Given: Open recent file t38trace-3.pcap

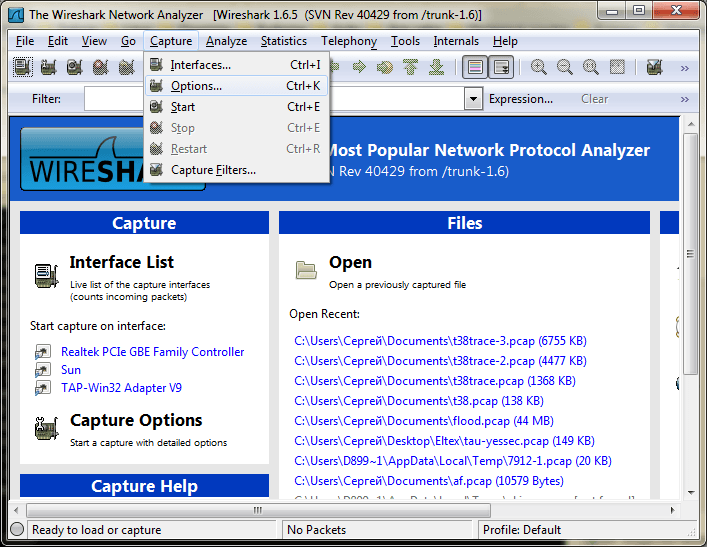Looking at the screenshot, I should pos(440,341).
